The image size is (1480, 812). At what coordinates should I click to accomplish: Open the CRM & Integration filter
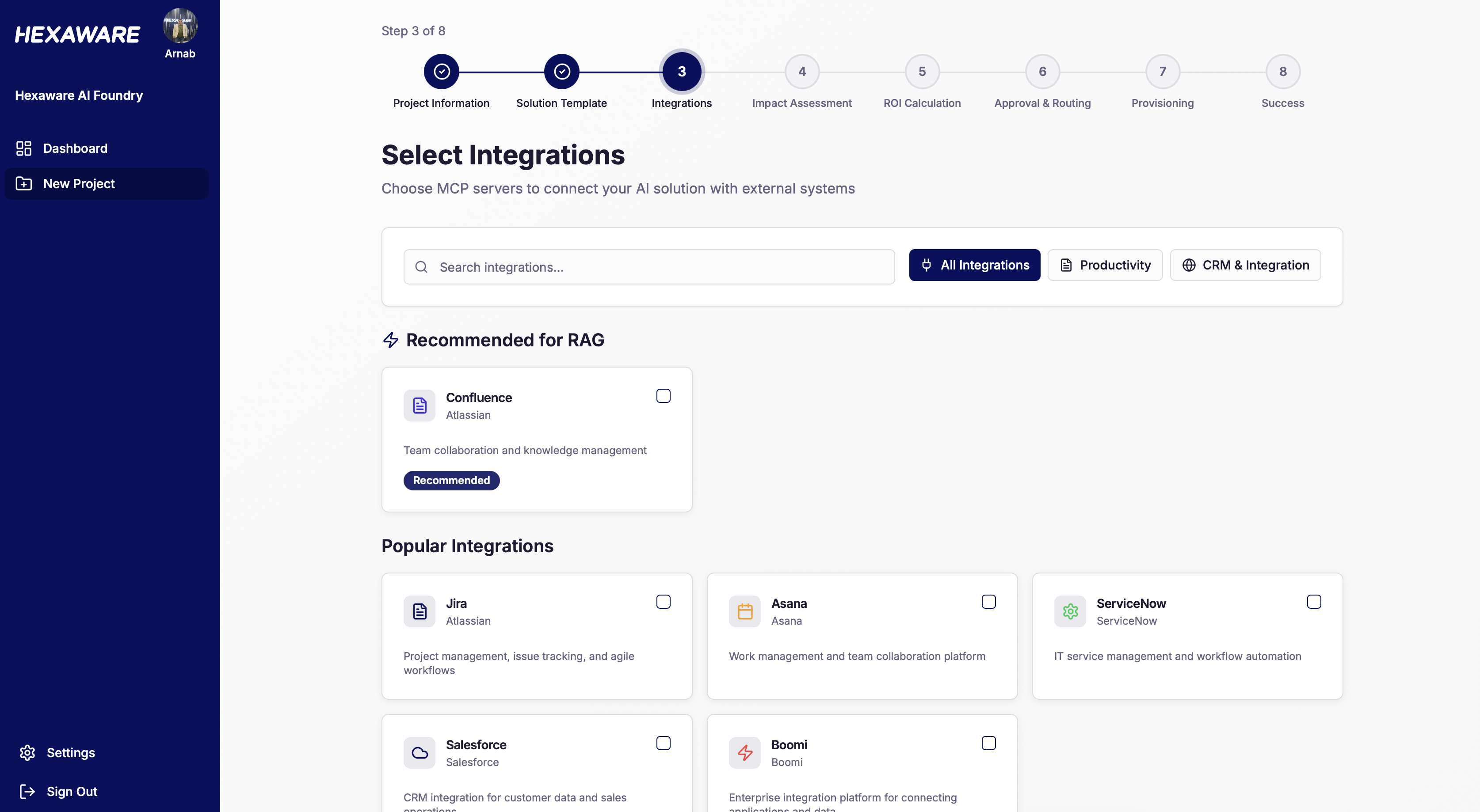(1245, 265)
